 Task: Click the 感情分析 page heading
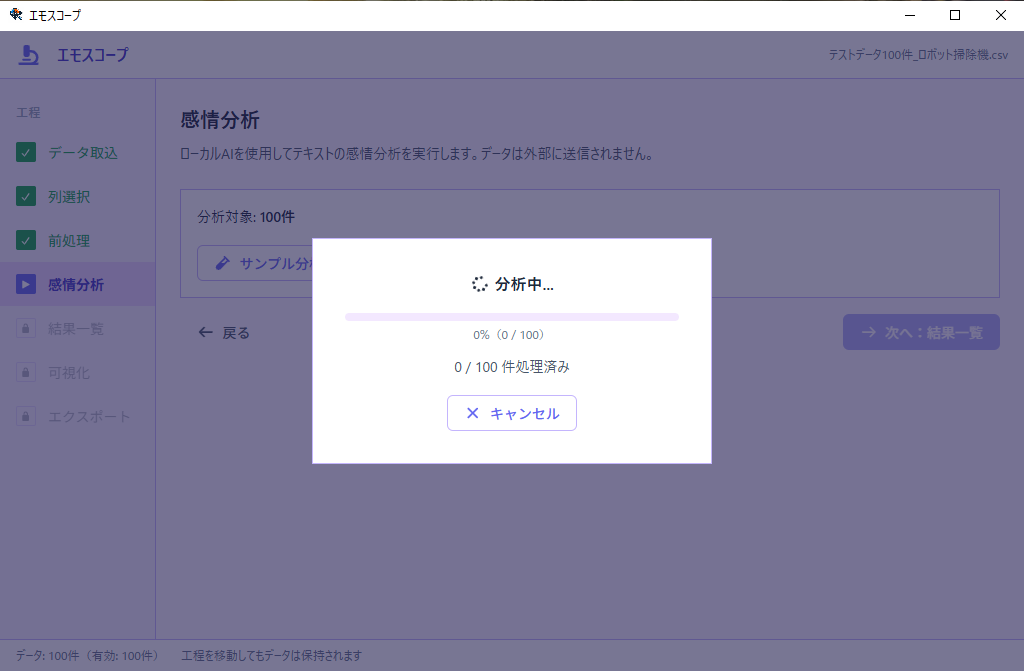point(220,120)
